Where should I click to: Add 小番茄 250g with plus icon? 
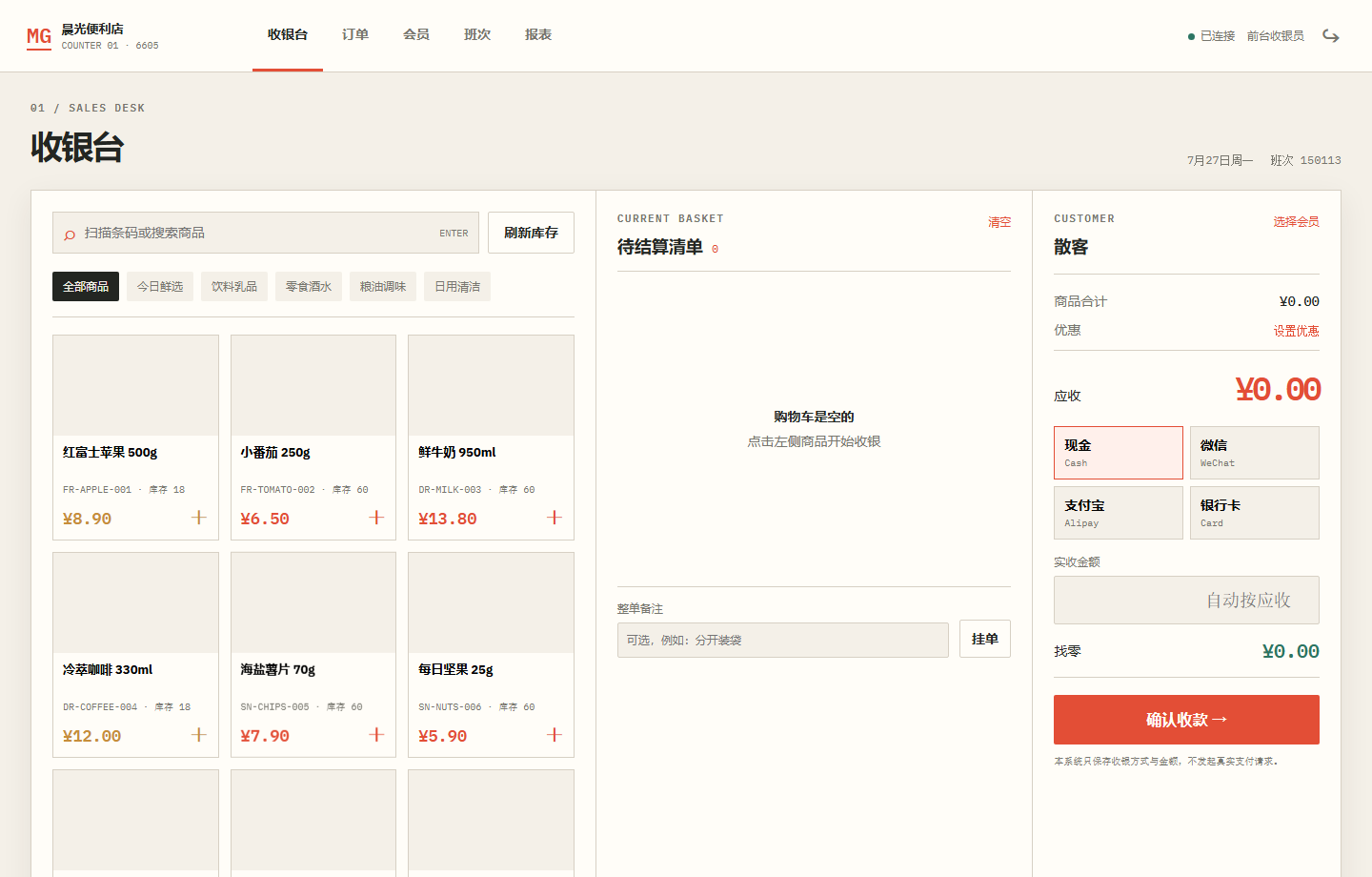376,518
